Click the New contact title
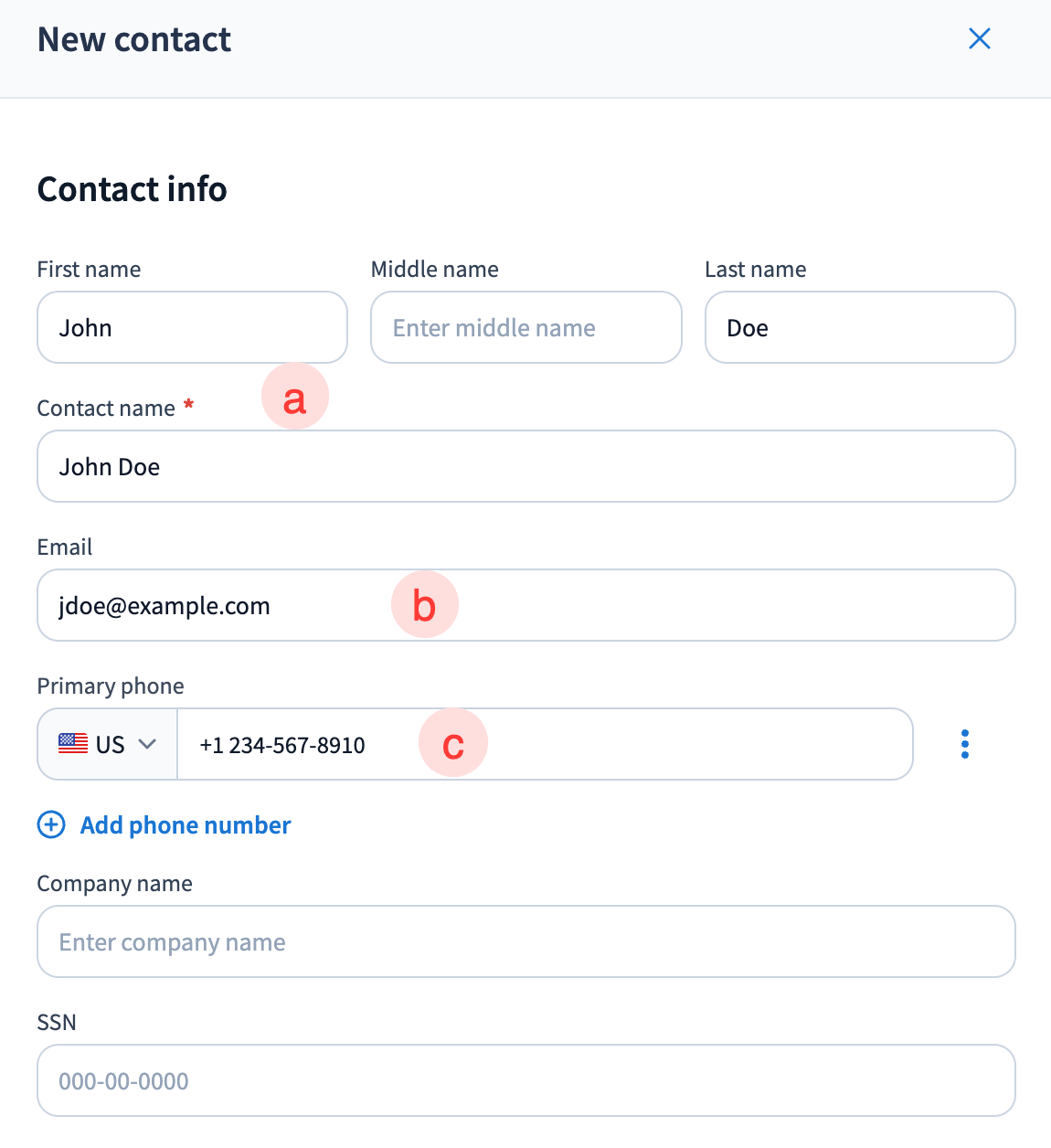Image resolution: width=1051 pixels, height=1148 pixels. (x=134, y=40)
